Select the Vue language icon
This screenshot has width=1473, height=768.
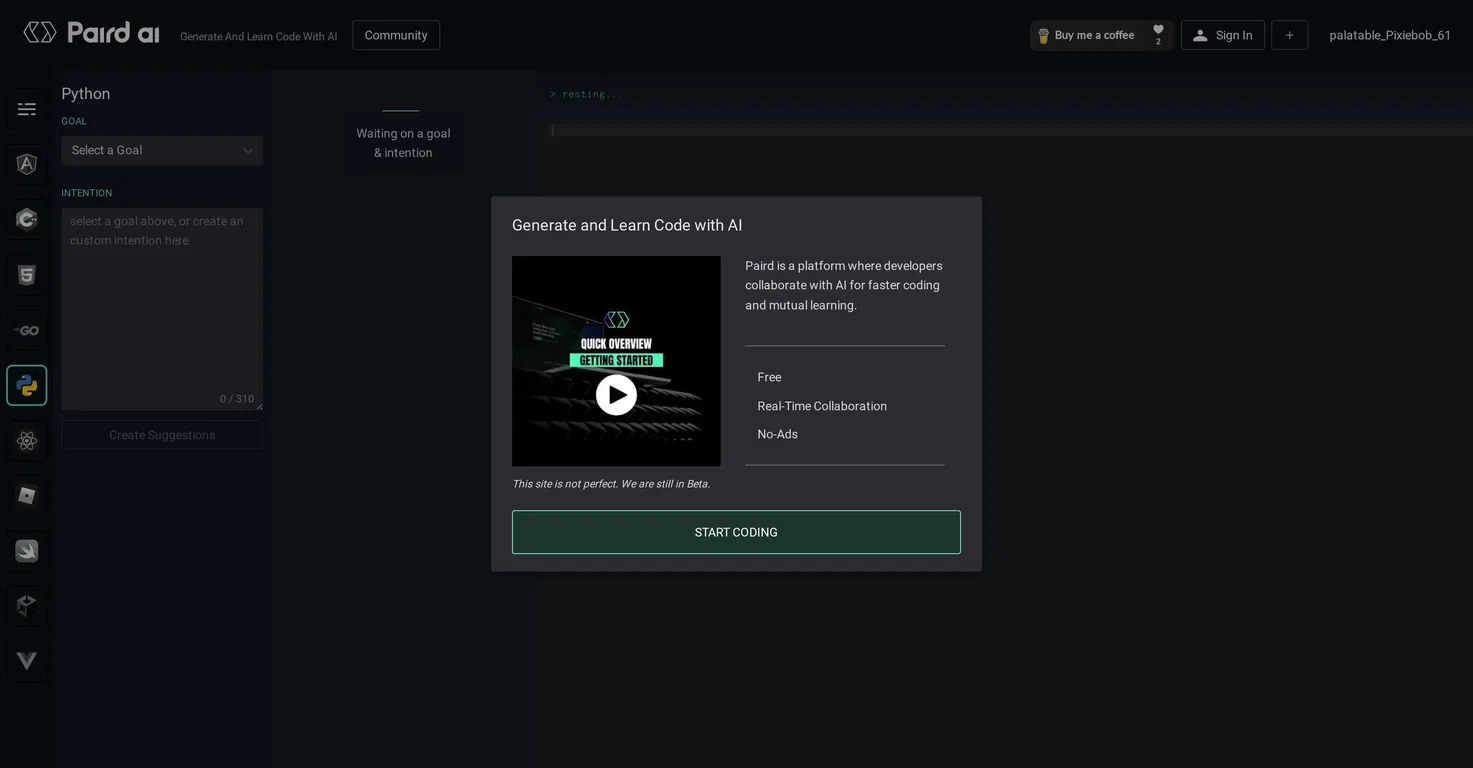(27, 661)
